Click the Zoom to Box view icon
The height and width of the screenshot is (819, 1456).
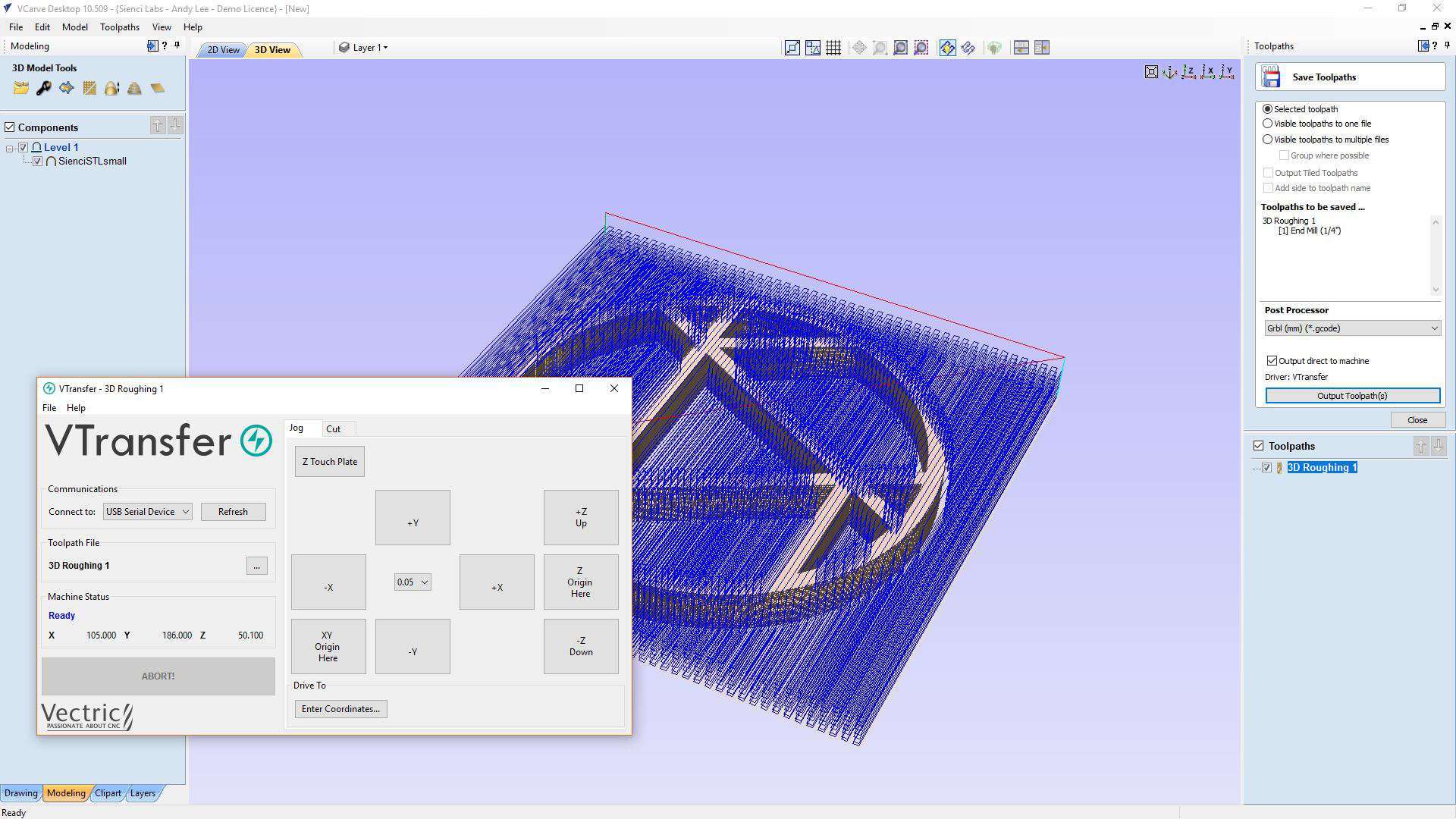[792, 48]
